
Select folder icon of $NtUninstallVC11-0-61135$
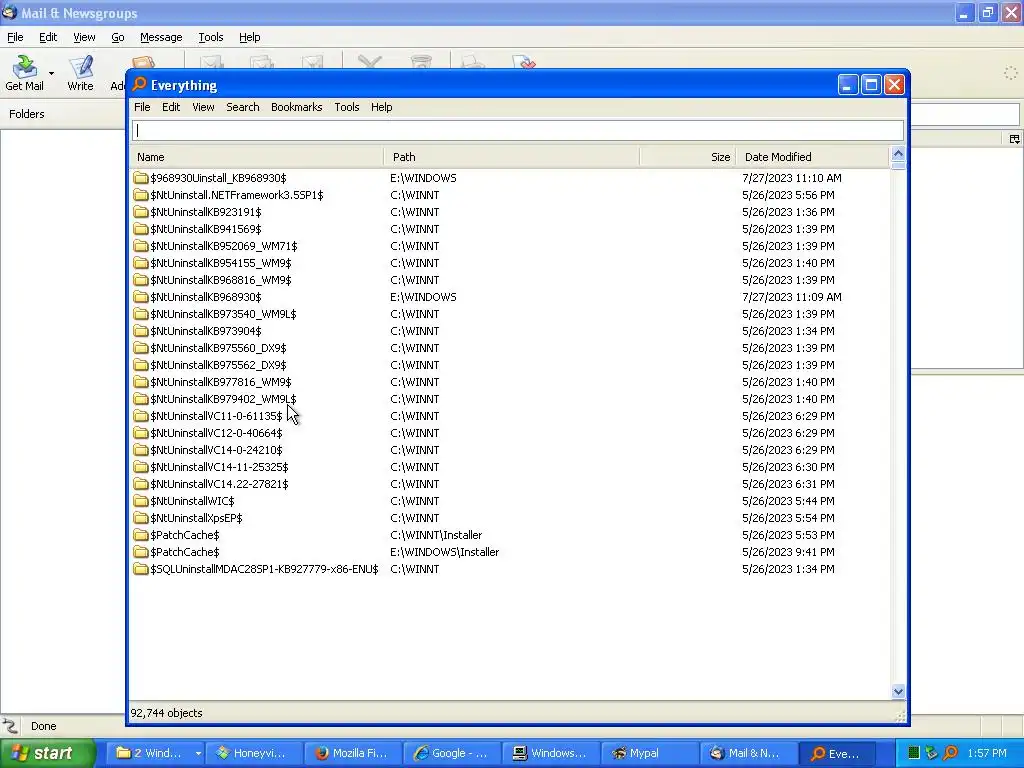coord(140,415)
